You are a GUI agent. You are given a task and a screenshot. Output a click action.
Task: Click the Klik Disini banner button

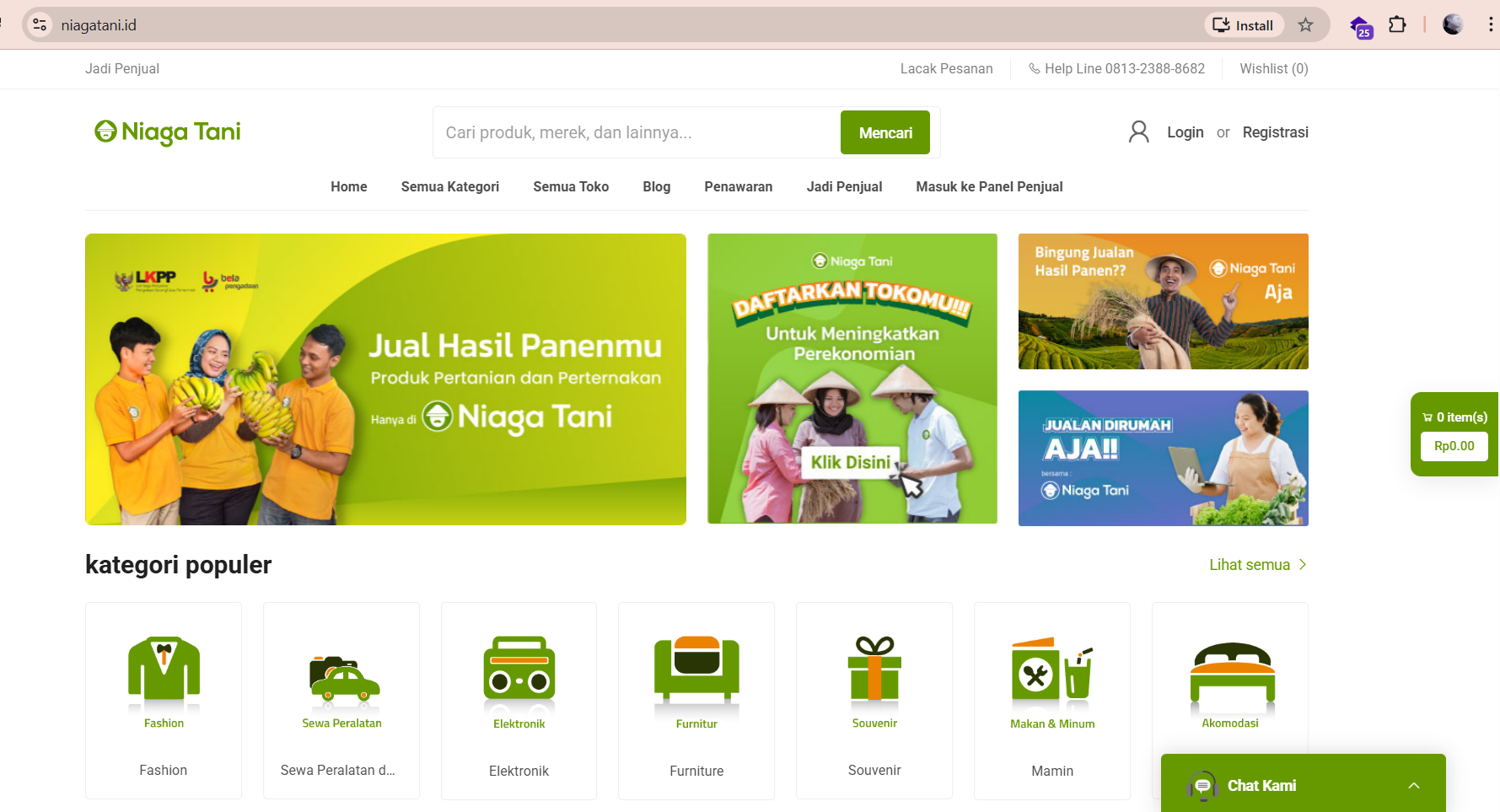click(852, 461)
